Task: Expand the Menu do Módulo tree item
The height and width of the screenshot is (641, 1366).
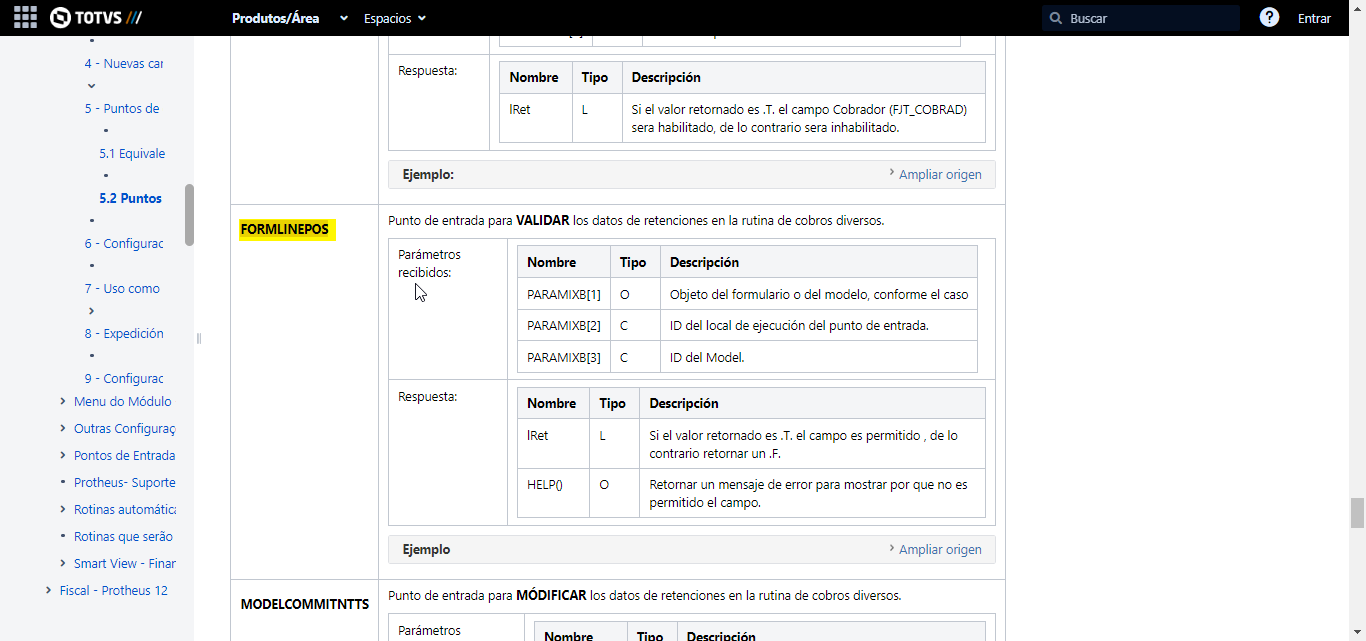Action: [64, 402]
